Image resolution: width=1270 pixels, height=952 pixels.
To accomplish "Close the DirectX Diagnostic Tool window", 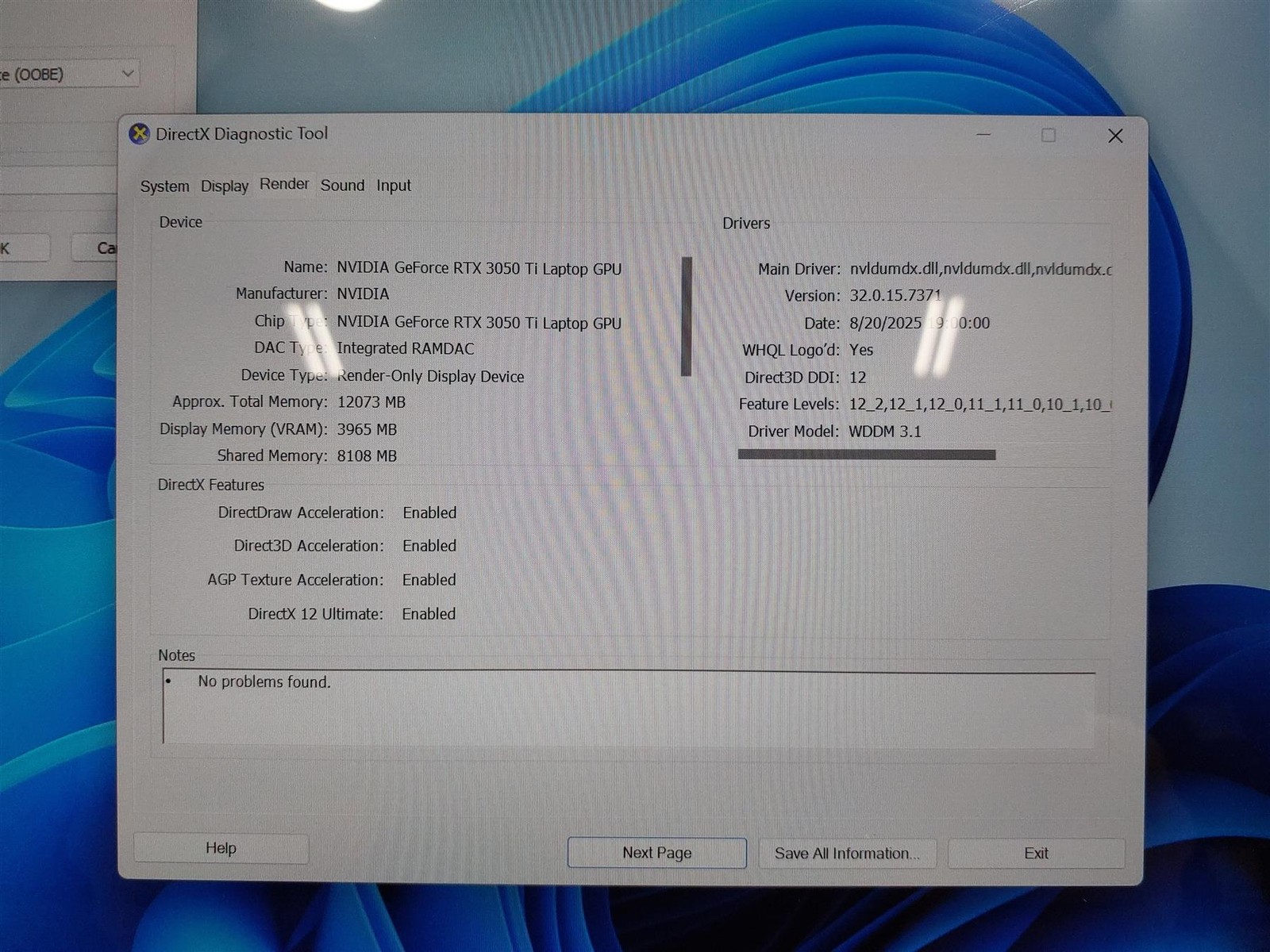I will click(1115, 136).
